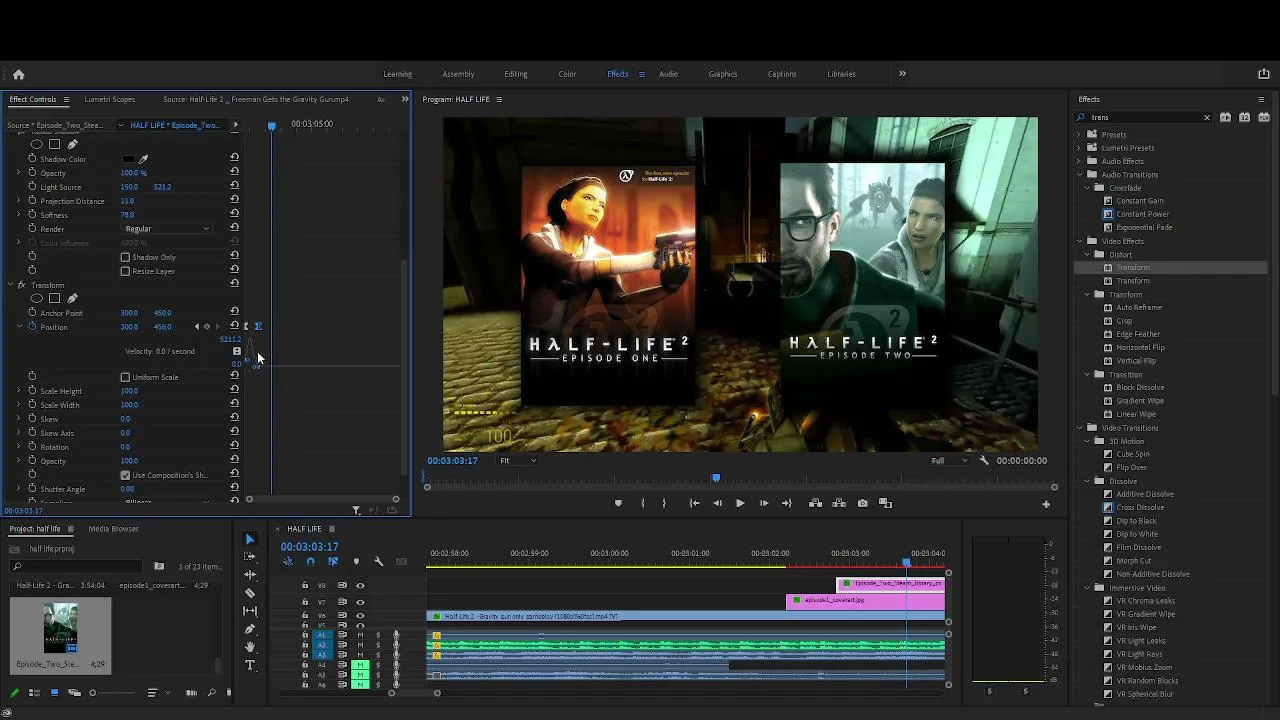This screenshot has width=1280, height=720.
Task: Toggle the Position animation stopwatch
Action: tap(32, 327)
